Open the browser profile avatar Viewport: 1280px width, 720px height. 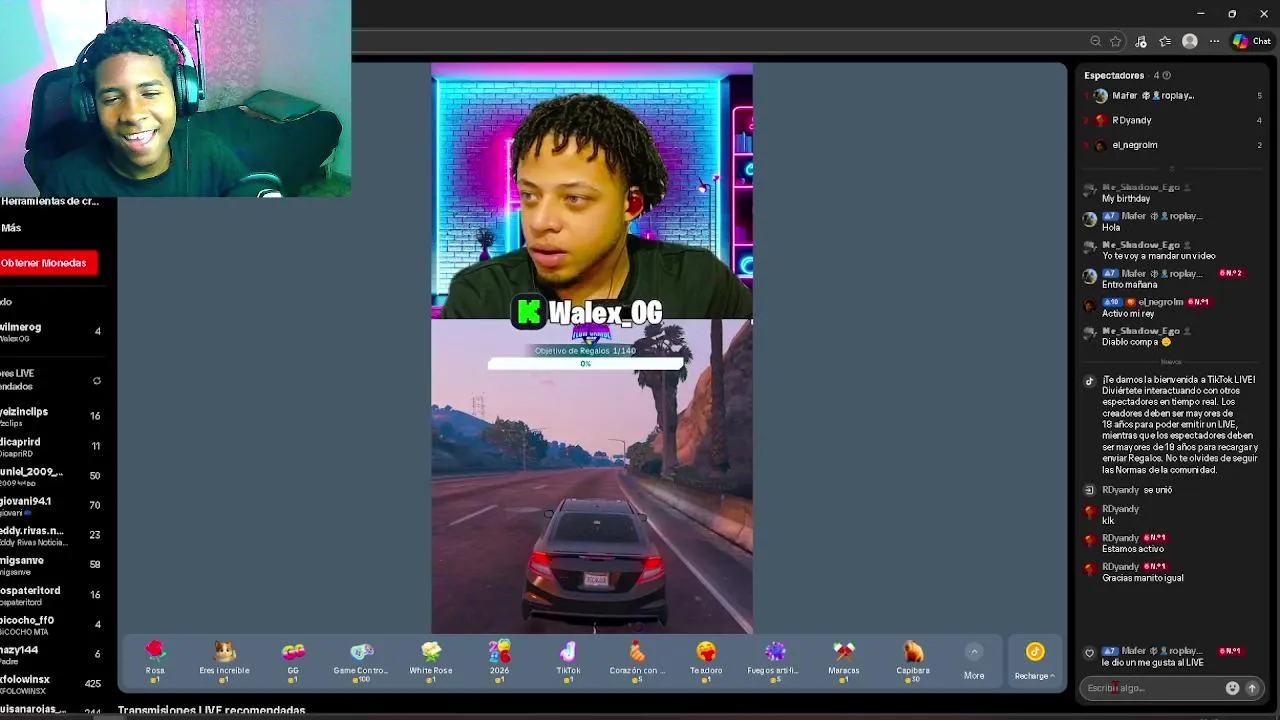coord(1190,41)
